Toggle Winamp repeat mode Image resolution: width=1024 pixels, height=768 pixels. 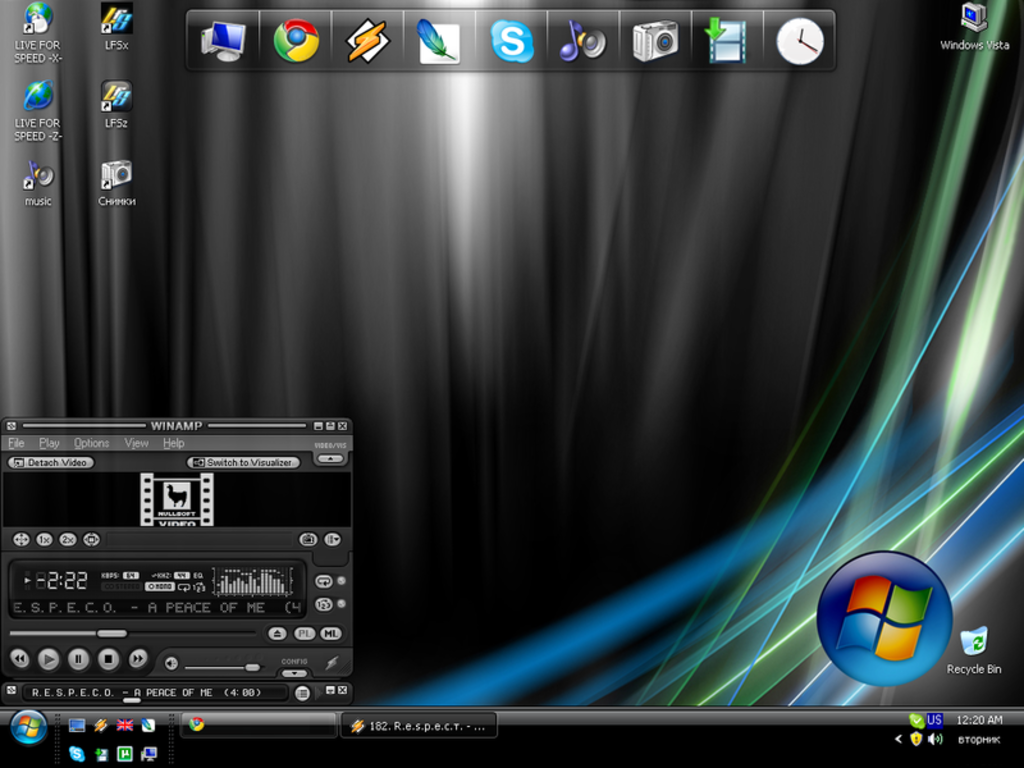323,581
